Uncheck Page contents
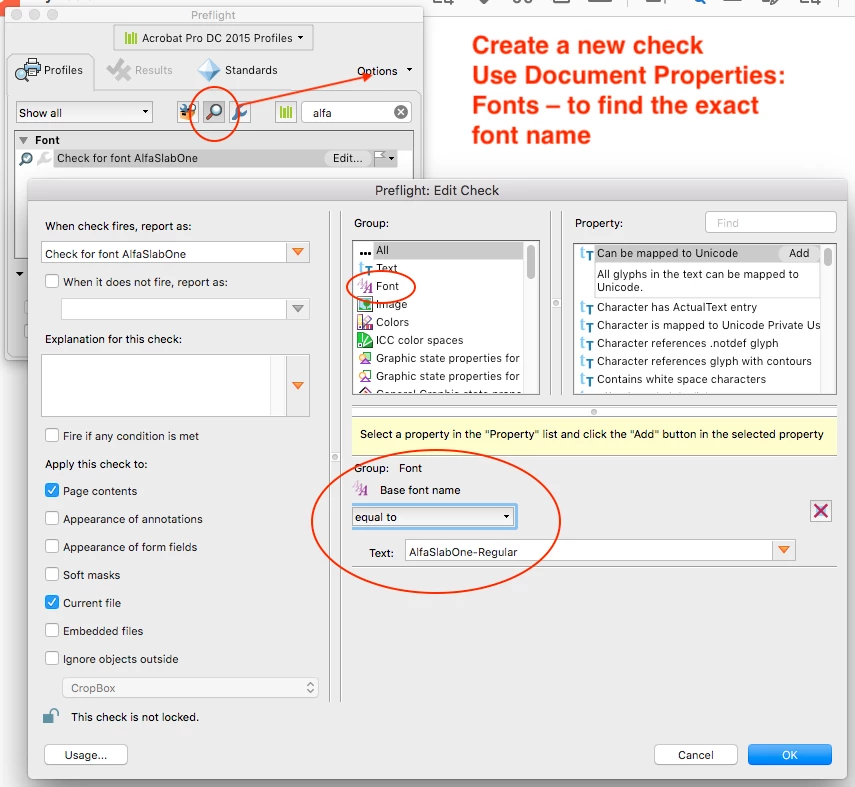 point(52,490)
